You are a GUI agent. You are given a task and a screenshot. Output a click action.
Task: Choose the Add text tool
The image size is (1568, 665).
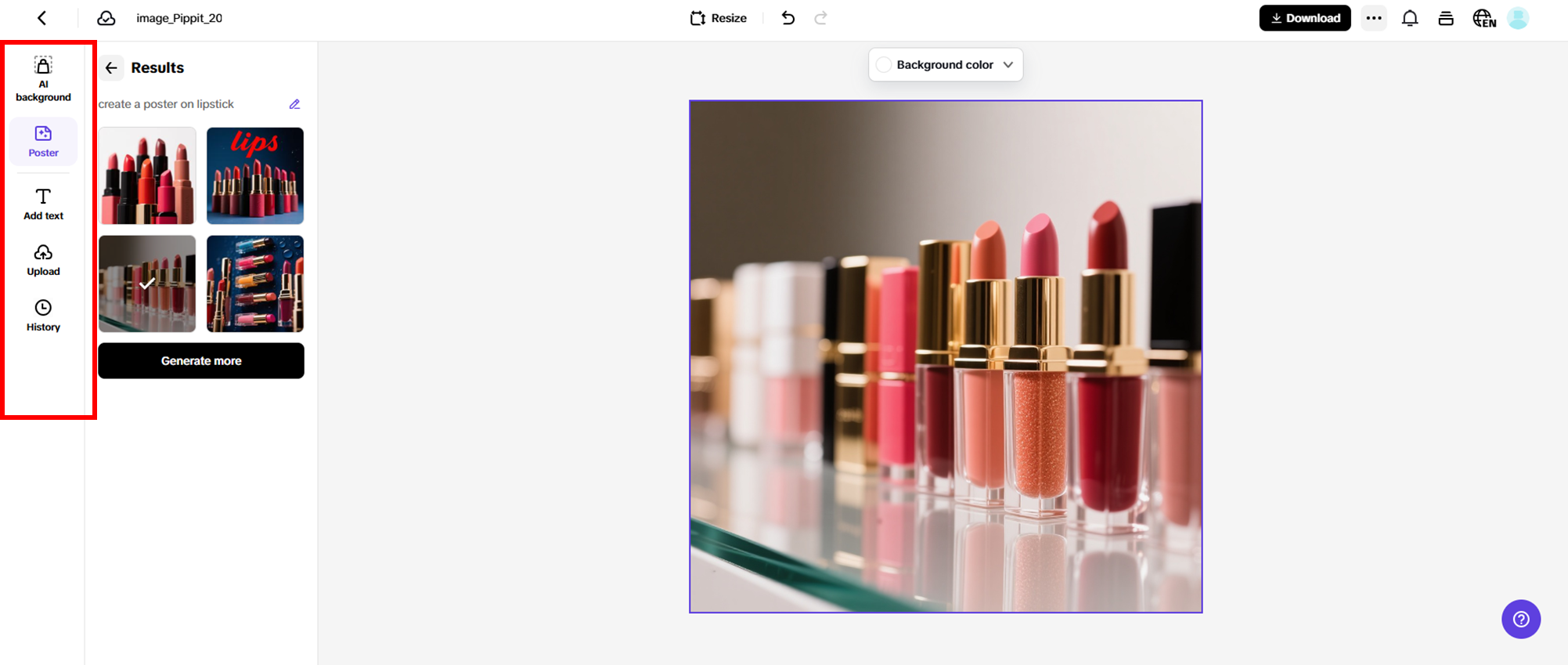click(x=43, y=204)
